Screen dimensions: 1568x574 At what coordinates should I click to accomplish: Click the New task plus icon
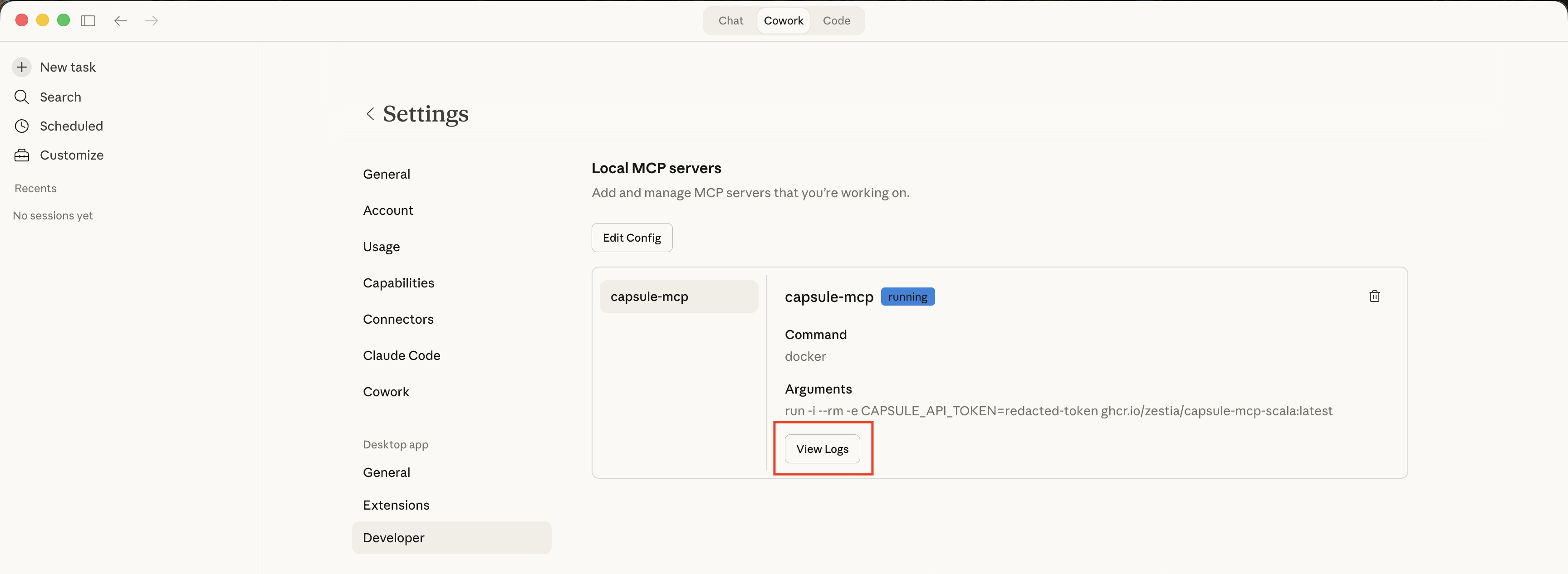pos(22,67)
